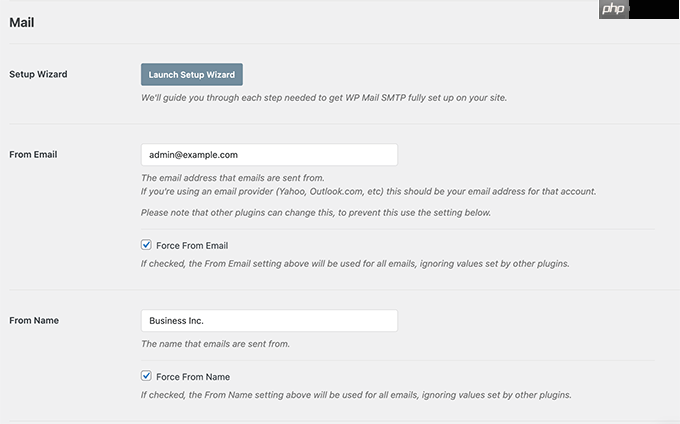The image size is (680, 424).
Task: Click "The name that emails are sent from" text
Action: [x=215, y=344]
